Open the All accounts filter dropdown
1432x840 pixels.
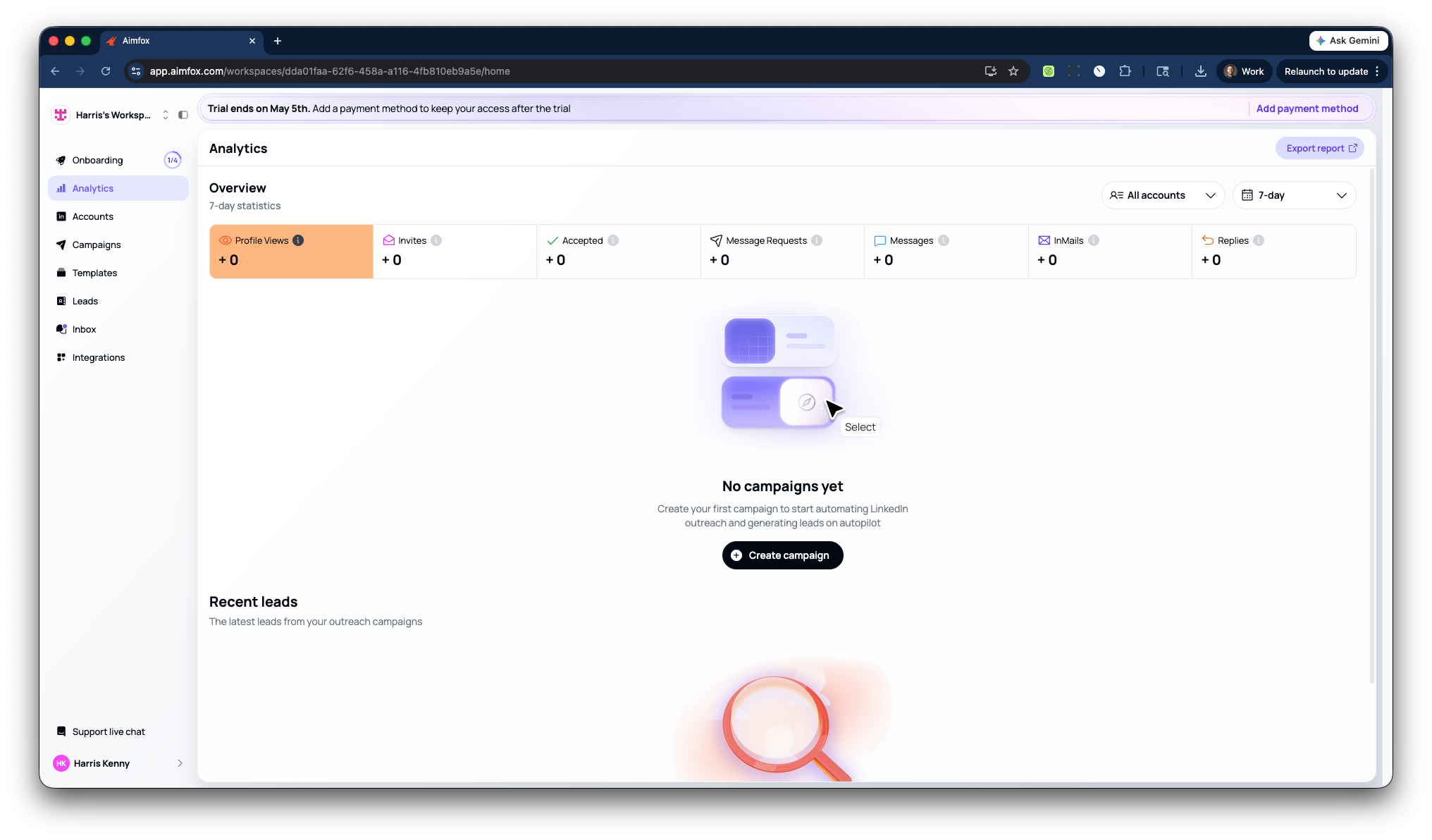(x=1163, y=195)
